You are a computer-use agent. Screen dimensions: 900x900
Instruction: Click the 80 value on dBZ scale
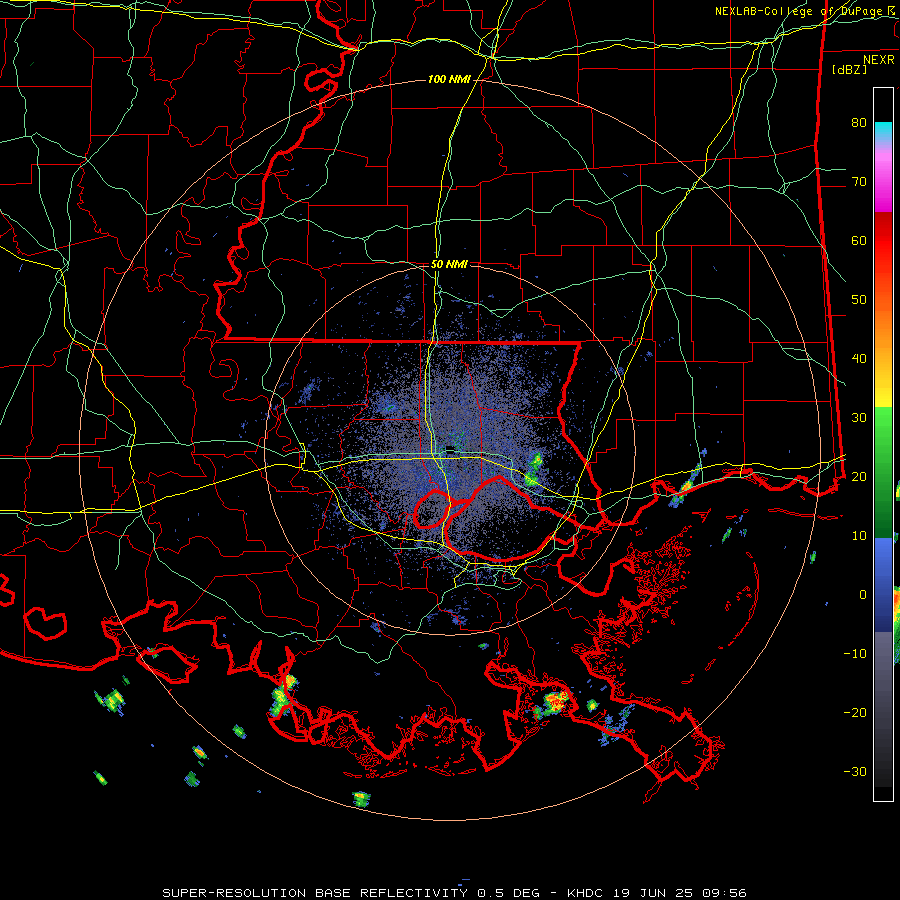(859, 123)
